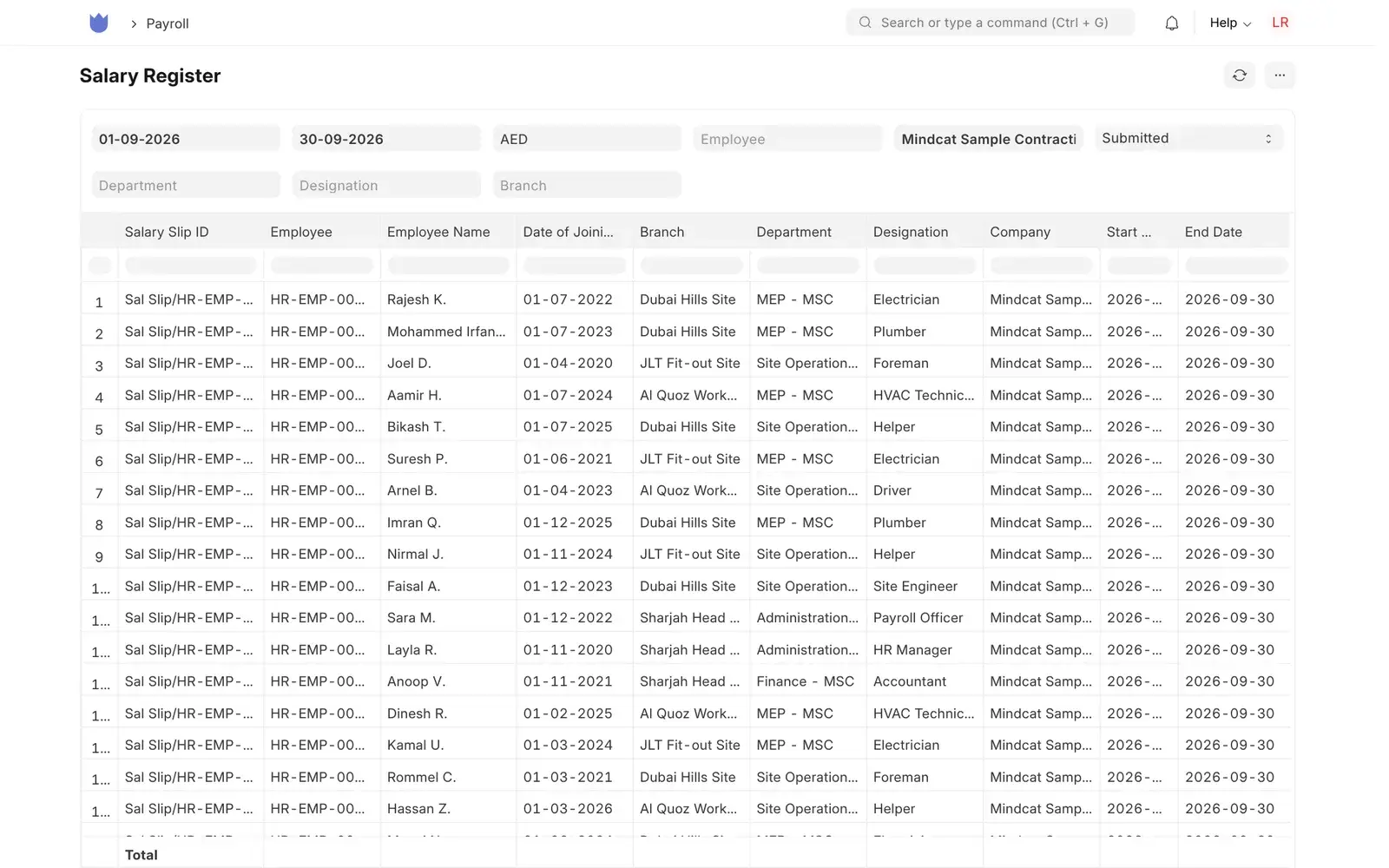Filter the Employee Name column search box
This screenshot has height=868, width=1389.
tap(448, 266)
